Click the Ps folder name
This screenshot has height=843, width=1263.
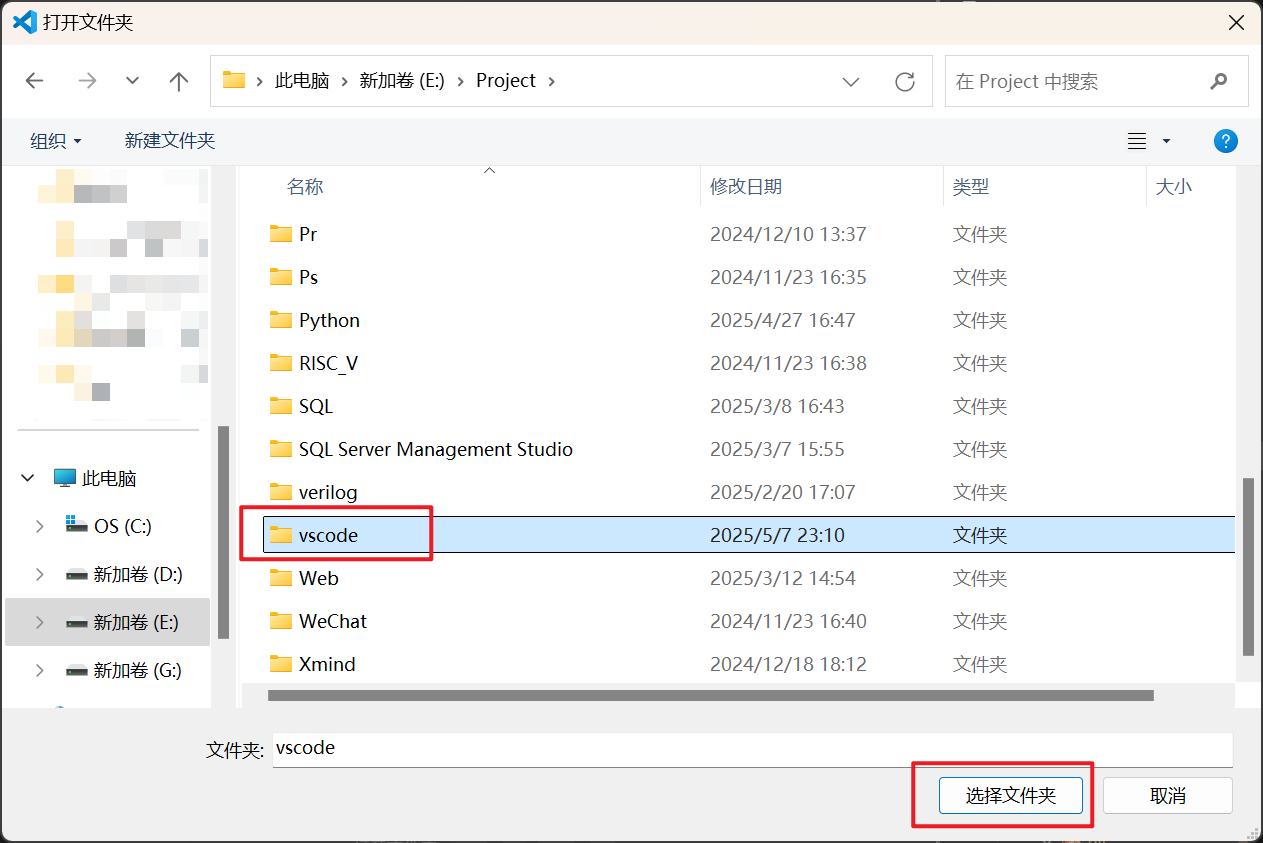[x=308, y=277]
